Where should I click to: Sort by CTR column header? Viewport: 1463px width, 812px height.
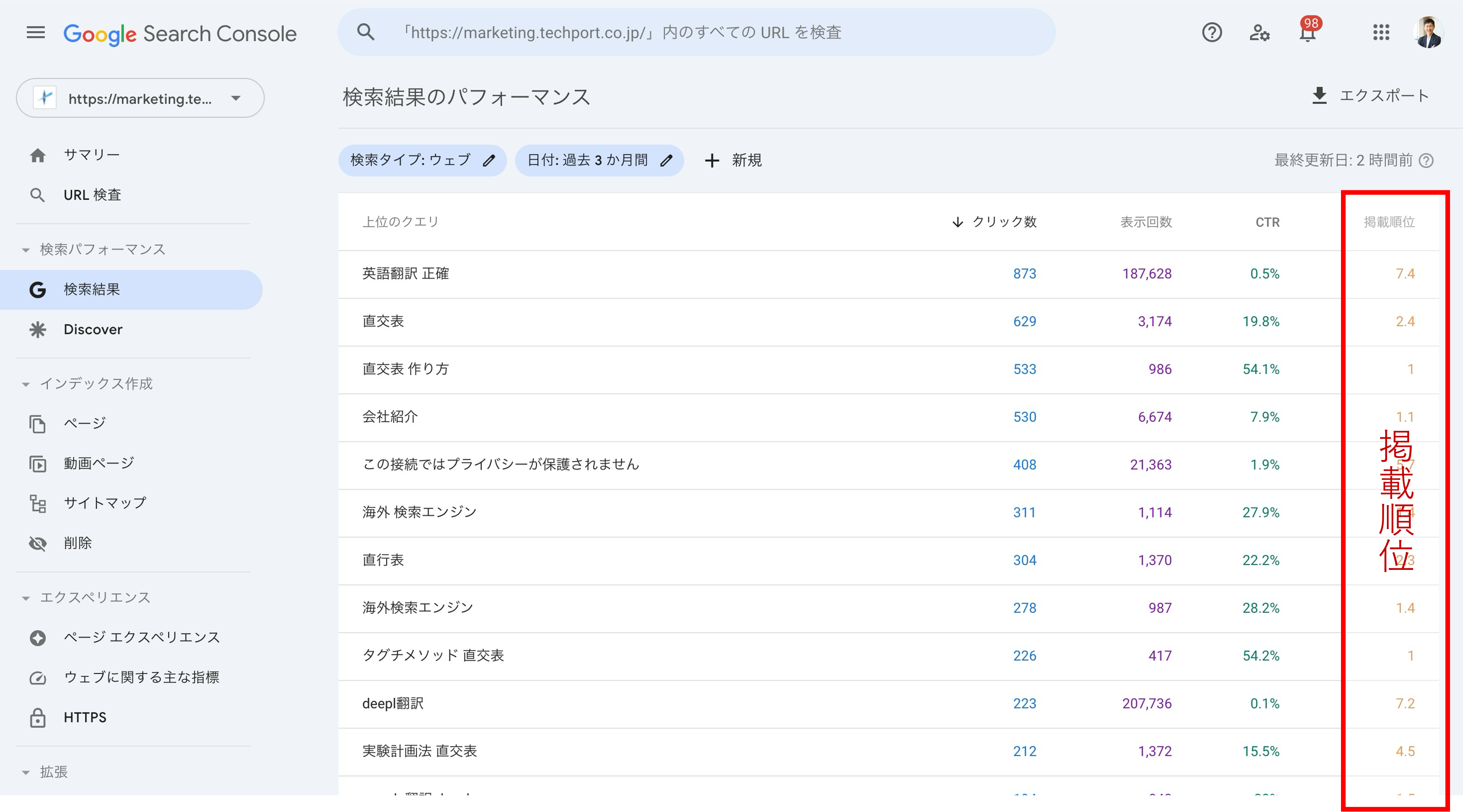coord(1267,222)
